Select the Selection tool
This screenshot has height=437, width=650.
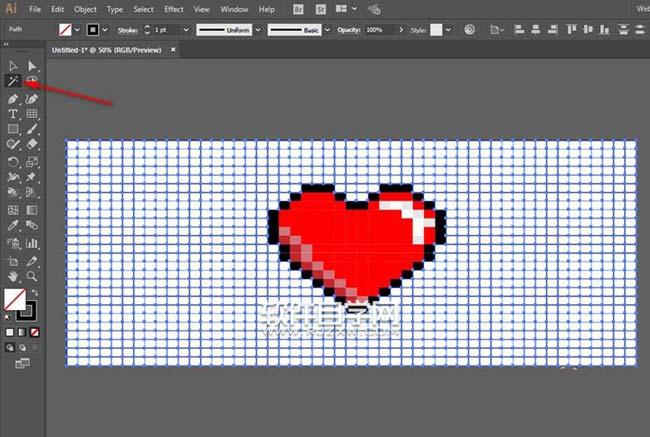[13, 66]
